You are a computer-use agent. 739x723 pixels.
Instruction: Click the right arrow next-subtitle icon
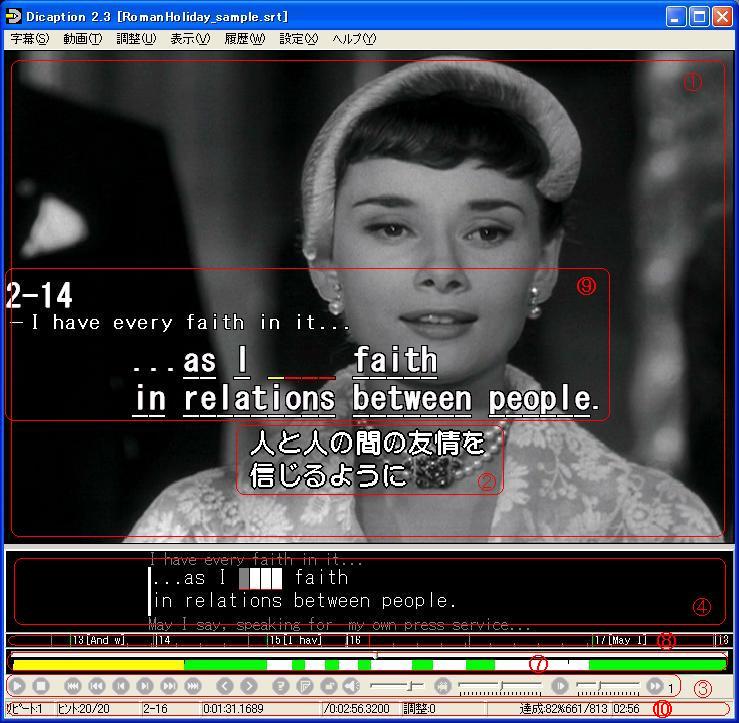pos(249,686)
